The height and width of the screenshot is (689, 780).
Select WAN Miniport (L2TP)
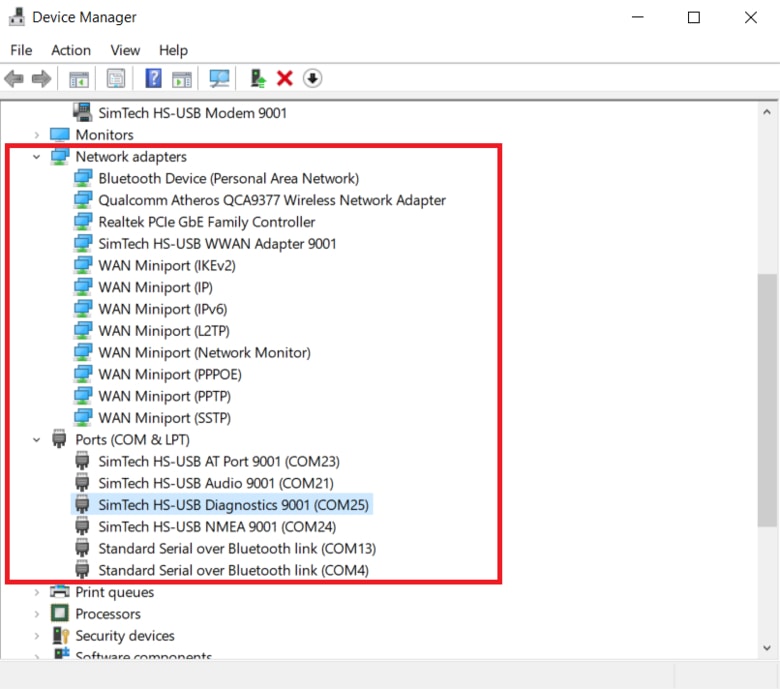(164, 331)
